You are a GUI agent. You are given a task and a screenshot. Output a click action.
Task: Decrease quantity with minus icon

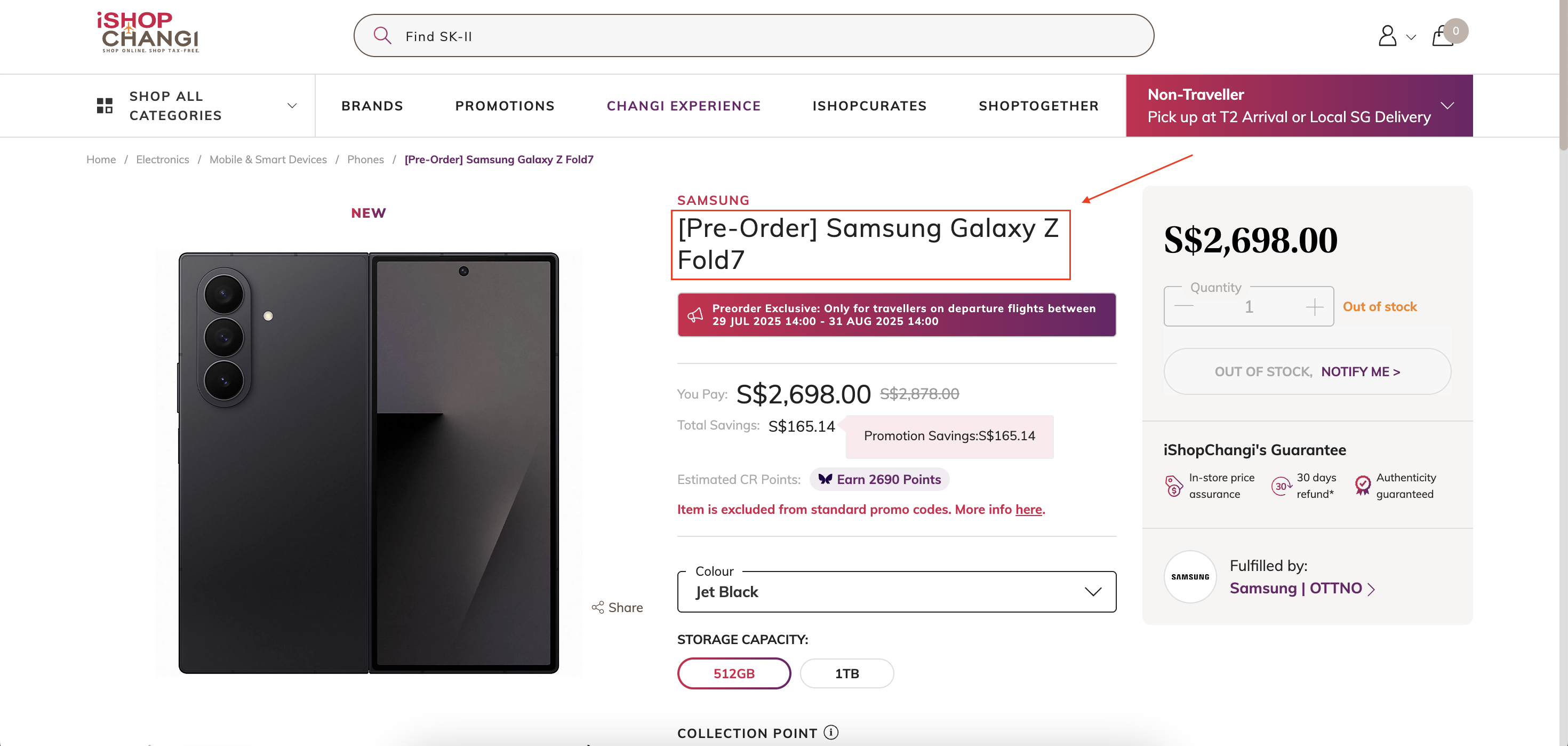(1184, 307)
